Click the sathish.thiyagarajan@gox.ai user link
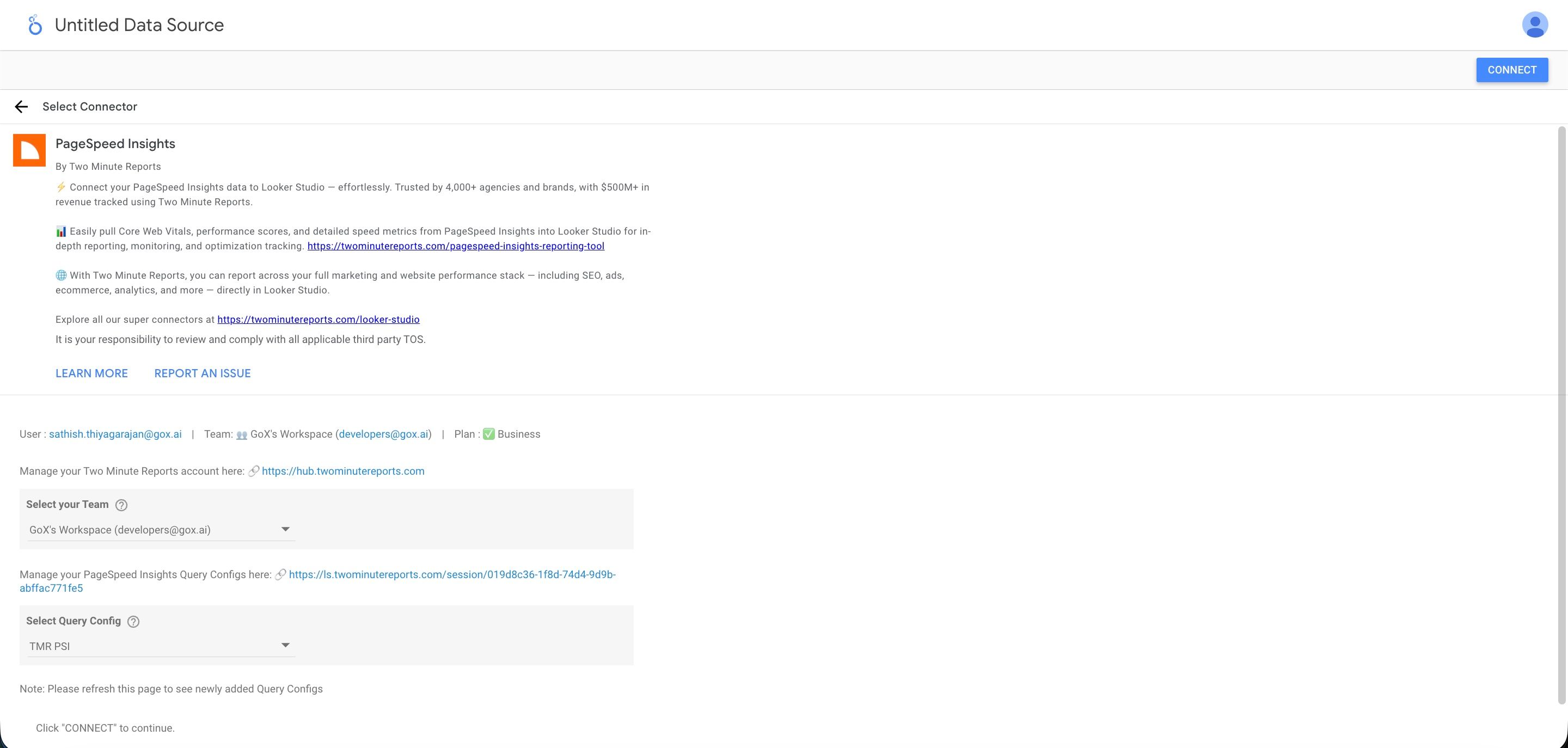Viewport: 1568px width, 748px height. pyautogui.click(x=114, y=434)
